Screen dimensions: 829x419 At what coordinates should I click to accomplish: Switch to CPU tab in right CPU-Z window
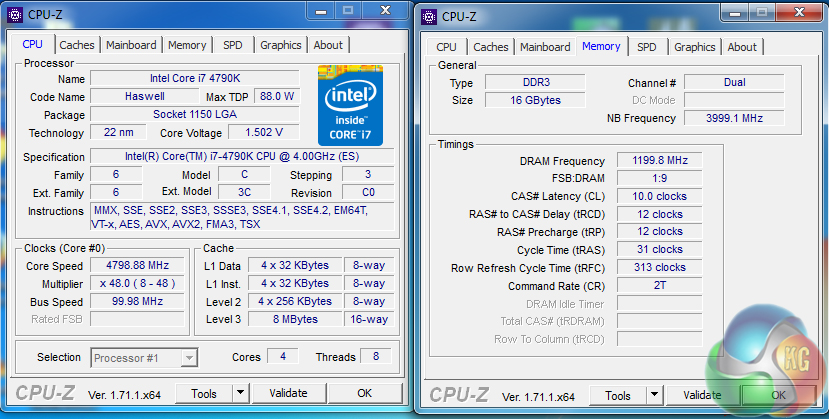click(x=446, y=46)
